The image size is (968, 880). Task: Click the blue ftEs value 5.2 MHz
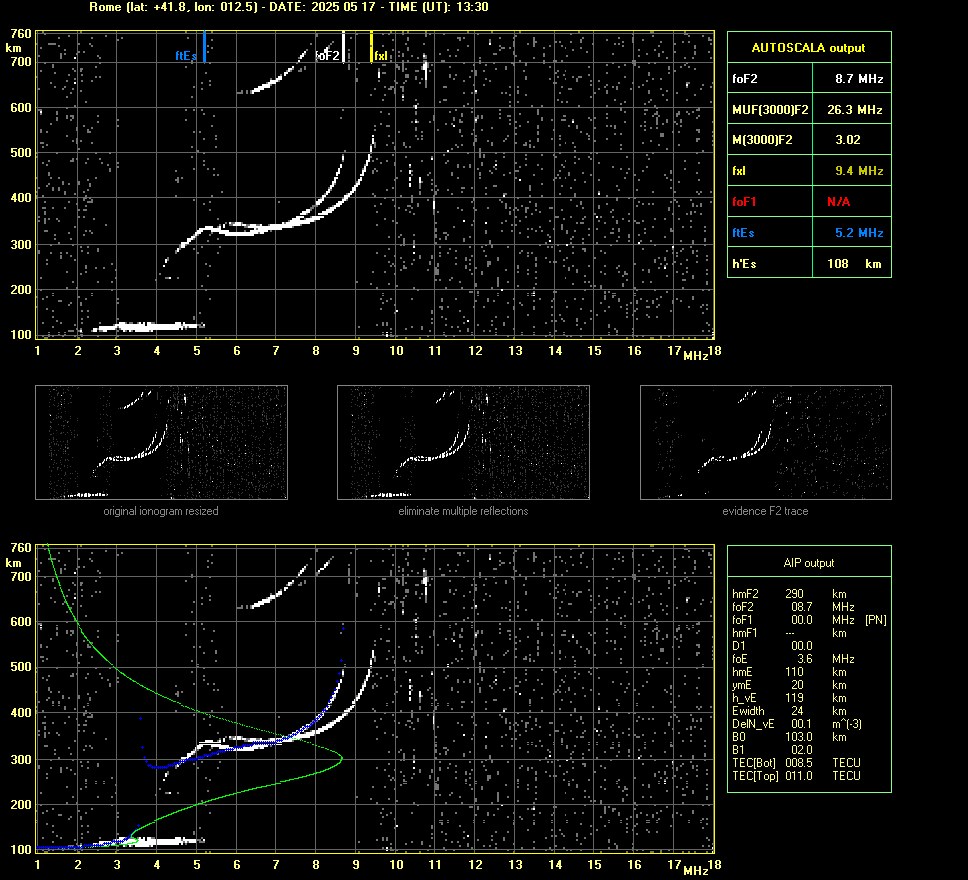click(859, 233)
